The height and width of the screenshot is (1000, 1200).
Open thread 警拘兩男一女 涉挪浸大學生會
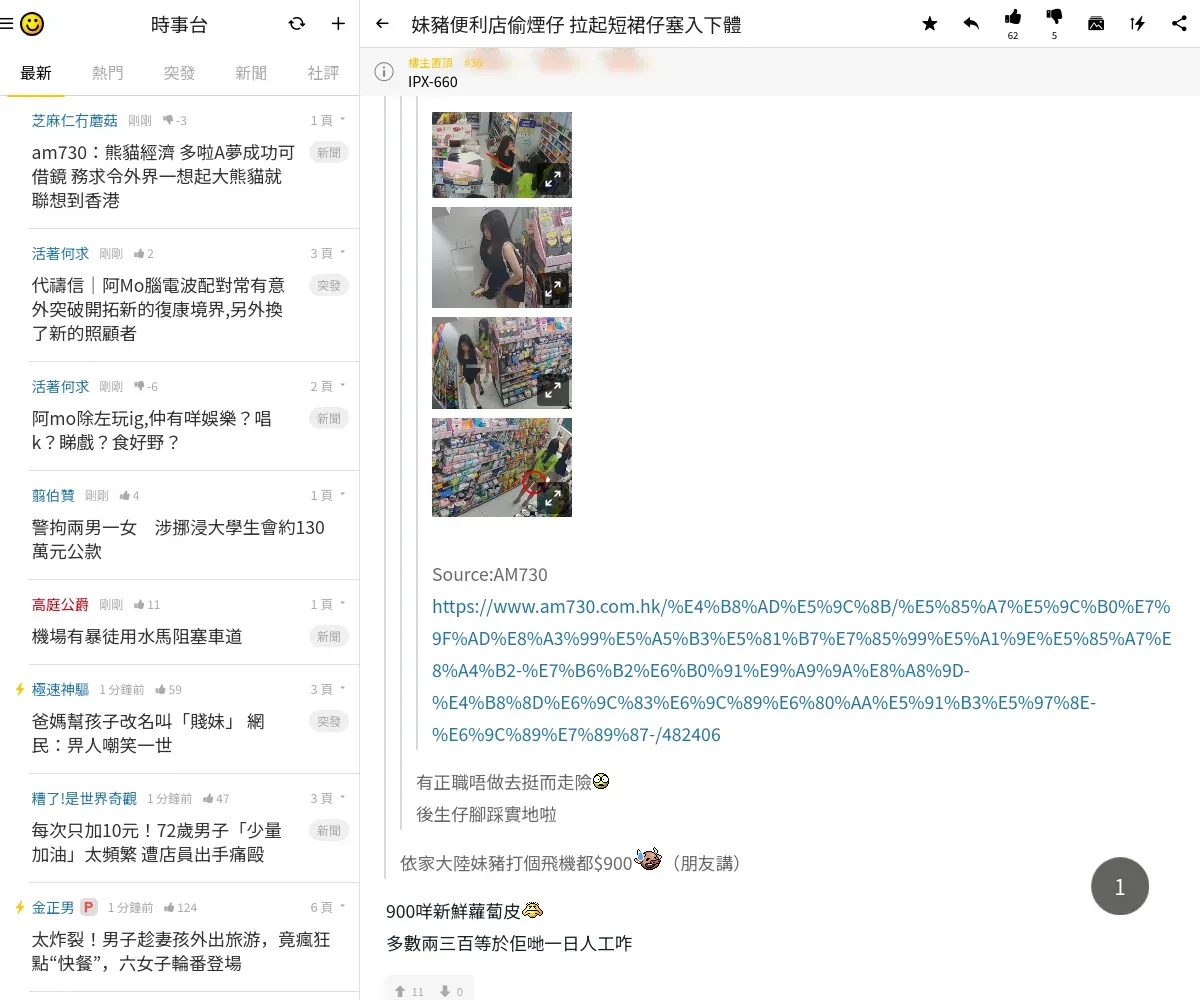[x=178, y=539]
